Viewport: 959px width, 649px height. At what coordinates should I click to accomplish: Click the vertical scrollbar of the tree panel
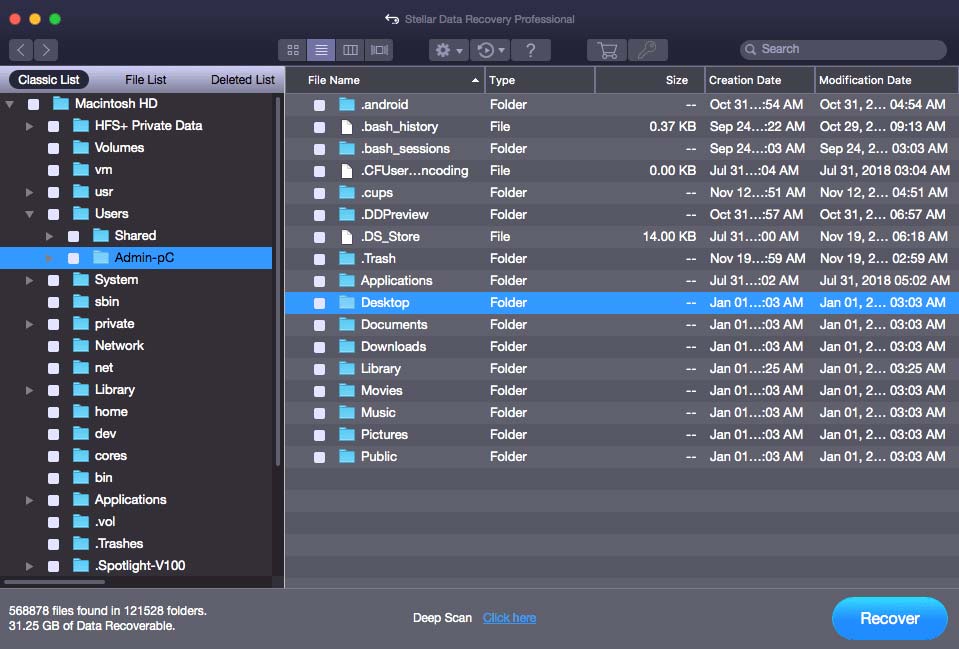(278, 281)
